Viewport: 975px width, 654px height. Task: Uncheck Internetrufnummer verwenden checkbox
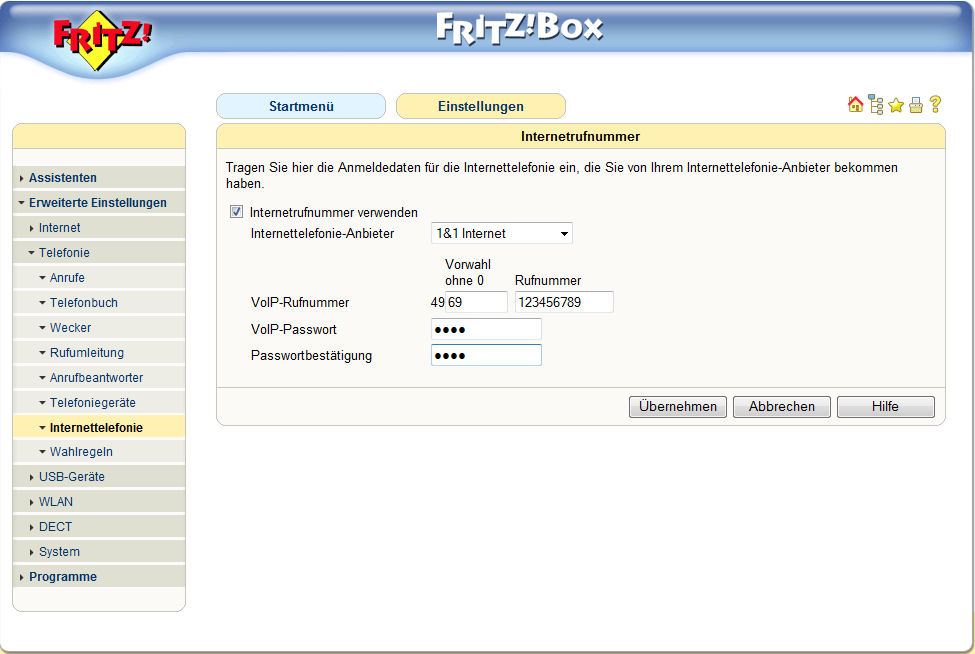[236, 212]
